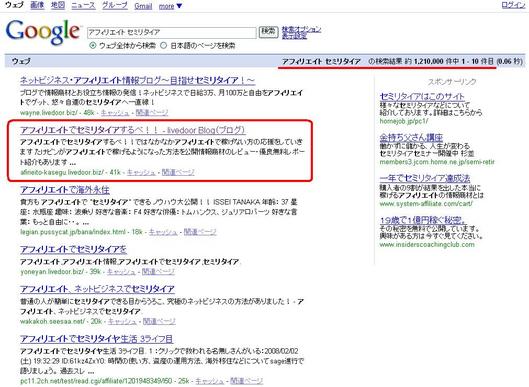Open the グループ (Groups) top link
The height and width of the screenshot is (387, 529).
pos(115,5)
